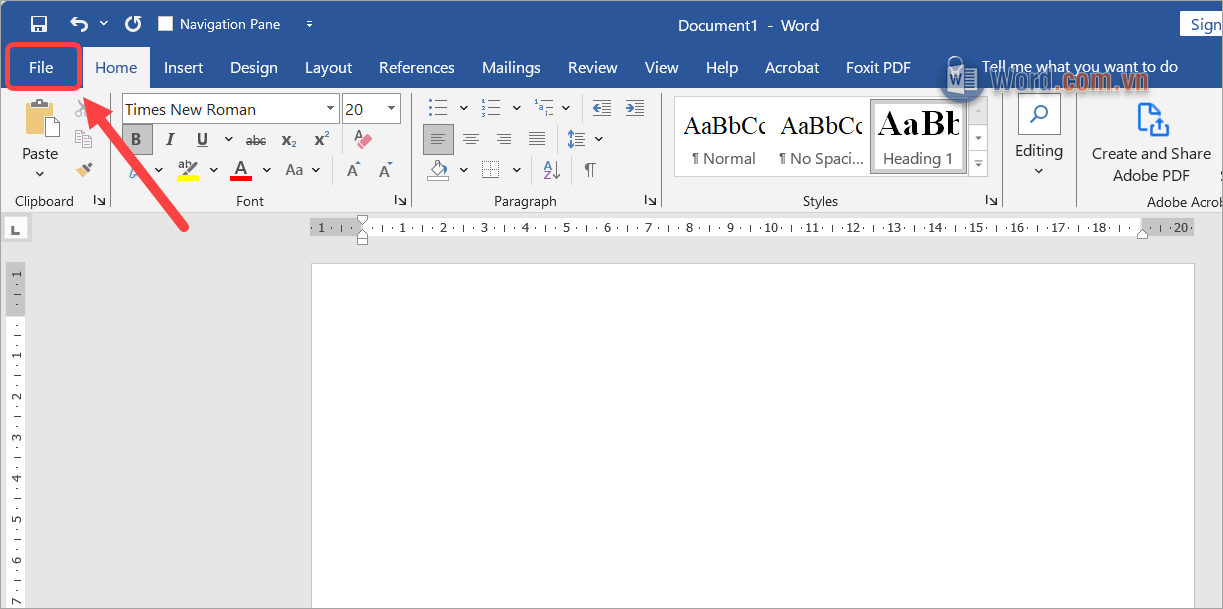
Task: Open the Acrobat tab
Action: point(792,68)
